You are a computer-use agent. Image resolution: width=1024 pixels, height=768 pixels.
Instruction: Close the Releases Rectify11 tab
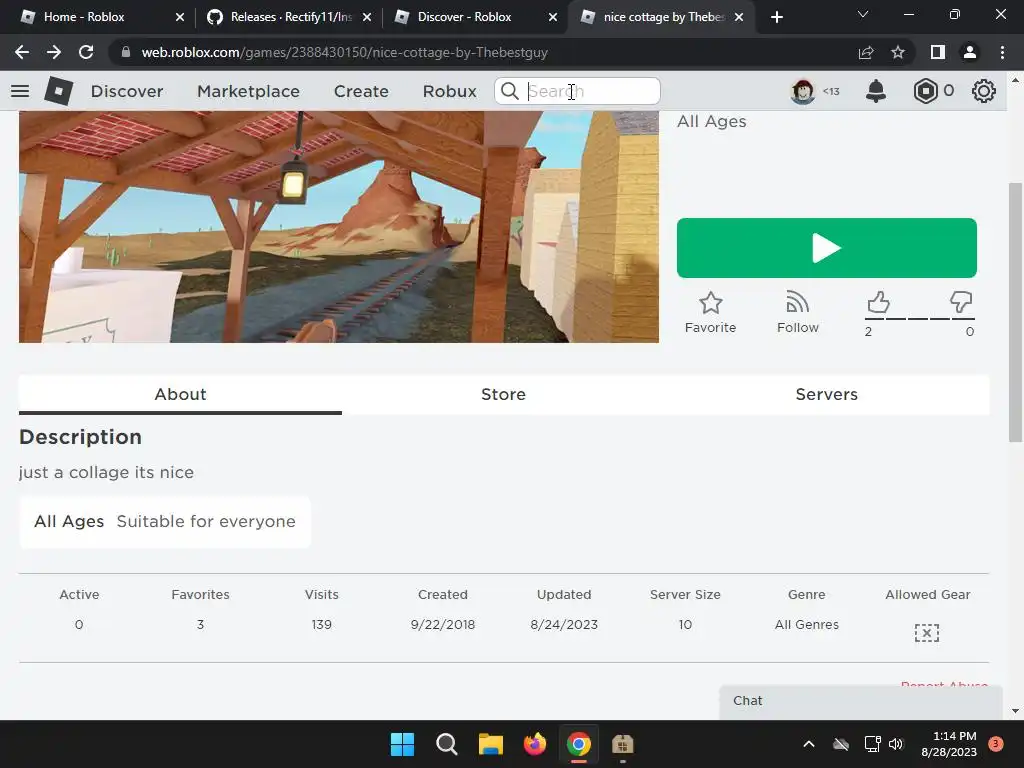(x=367, y=17)
